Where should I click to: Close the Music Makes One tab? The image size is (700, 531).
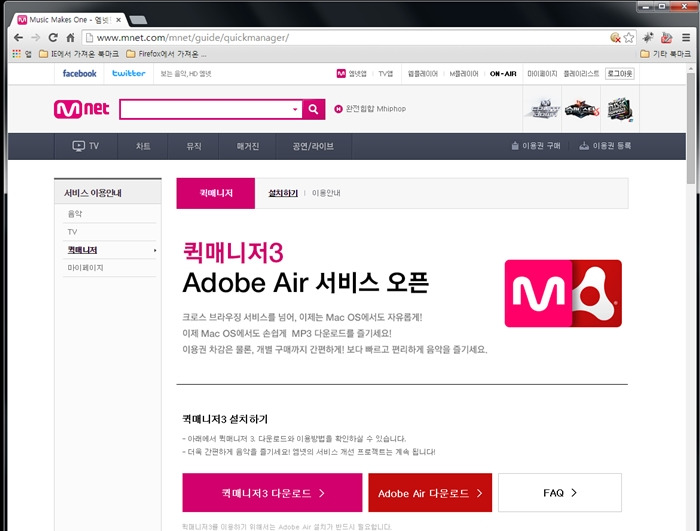click(118, 20)
